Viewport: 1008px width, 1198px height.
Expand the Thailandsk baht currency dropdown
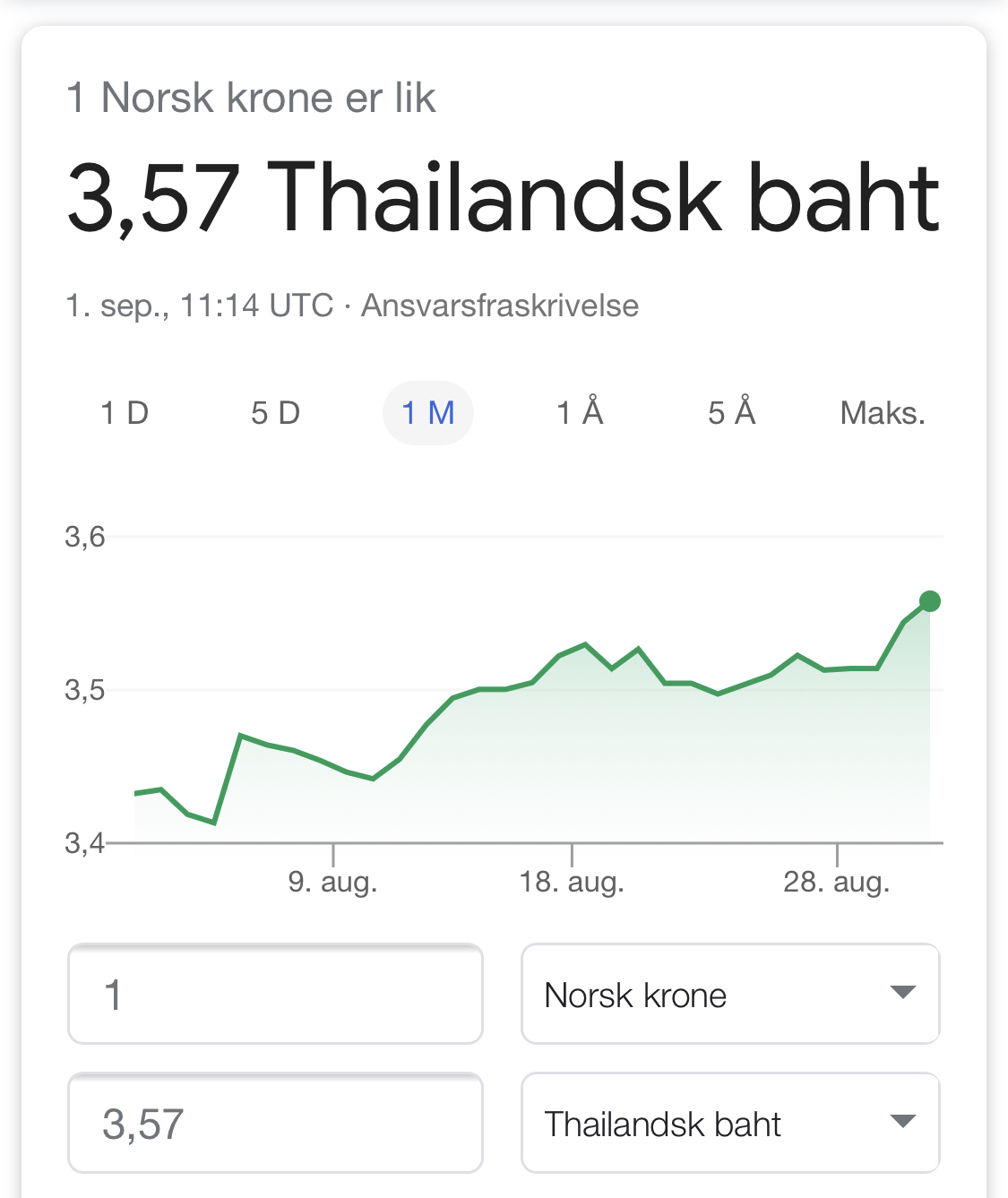click(729, 1124)
